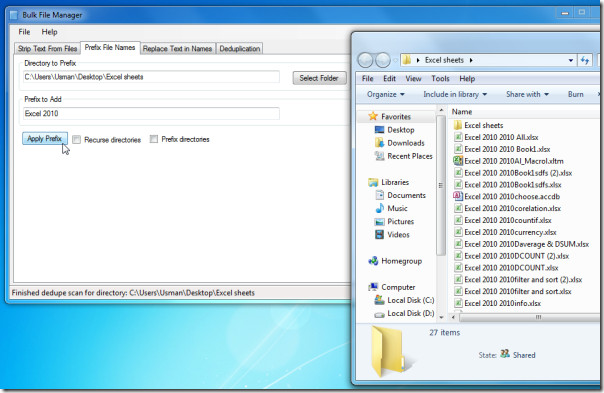This screenshot has width=604, height=393.
Task: Switch to Strip Text From Files tab
Action: click(47, 49)
